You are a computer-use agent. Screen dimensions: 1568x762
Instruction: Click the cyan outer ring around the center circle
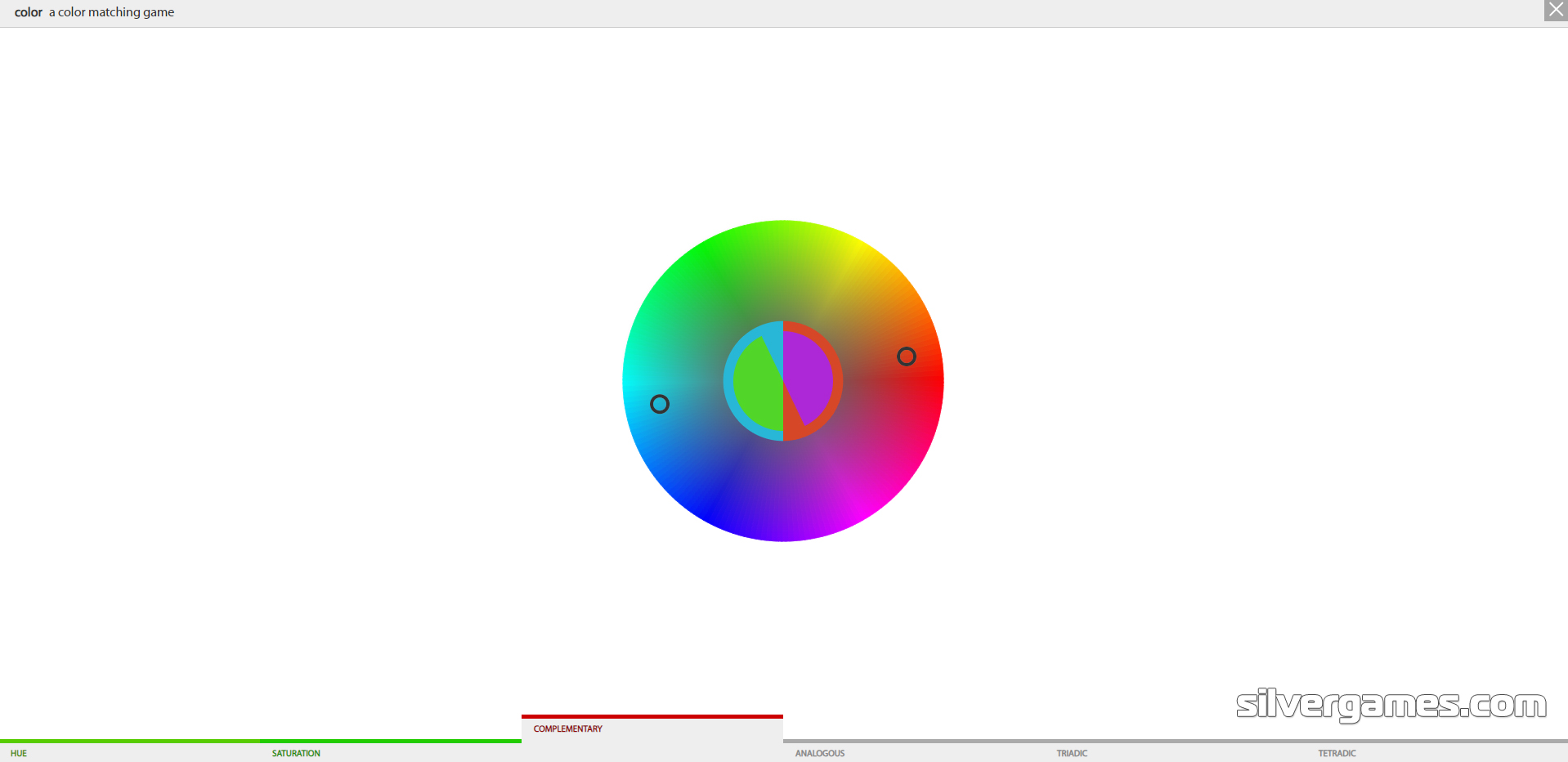[728, 381]
